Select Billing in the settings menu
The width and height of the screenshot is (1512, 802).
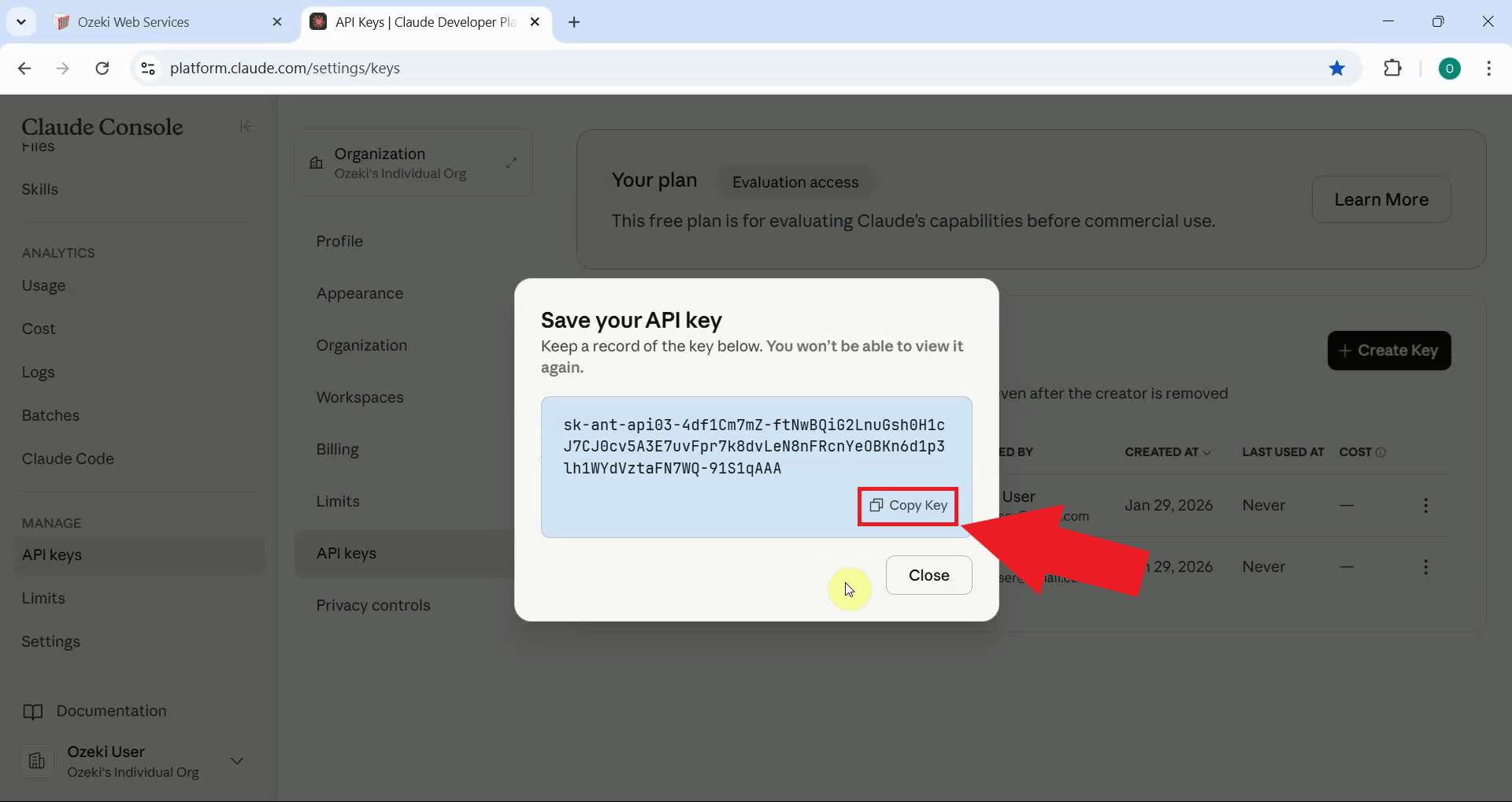(x=337, y=450)
